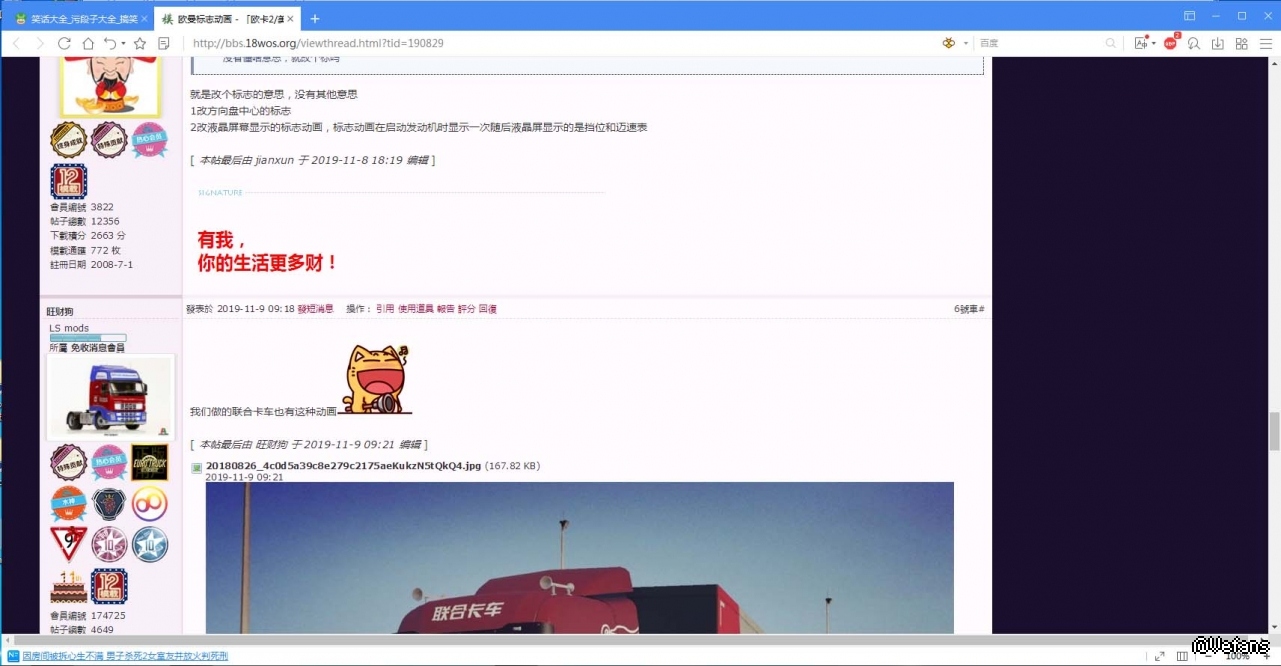Click 引用 to quote the post
1281x666 pixels.
tap(385, 309)
